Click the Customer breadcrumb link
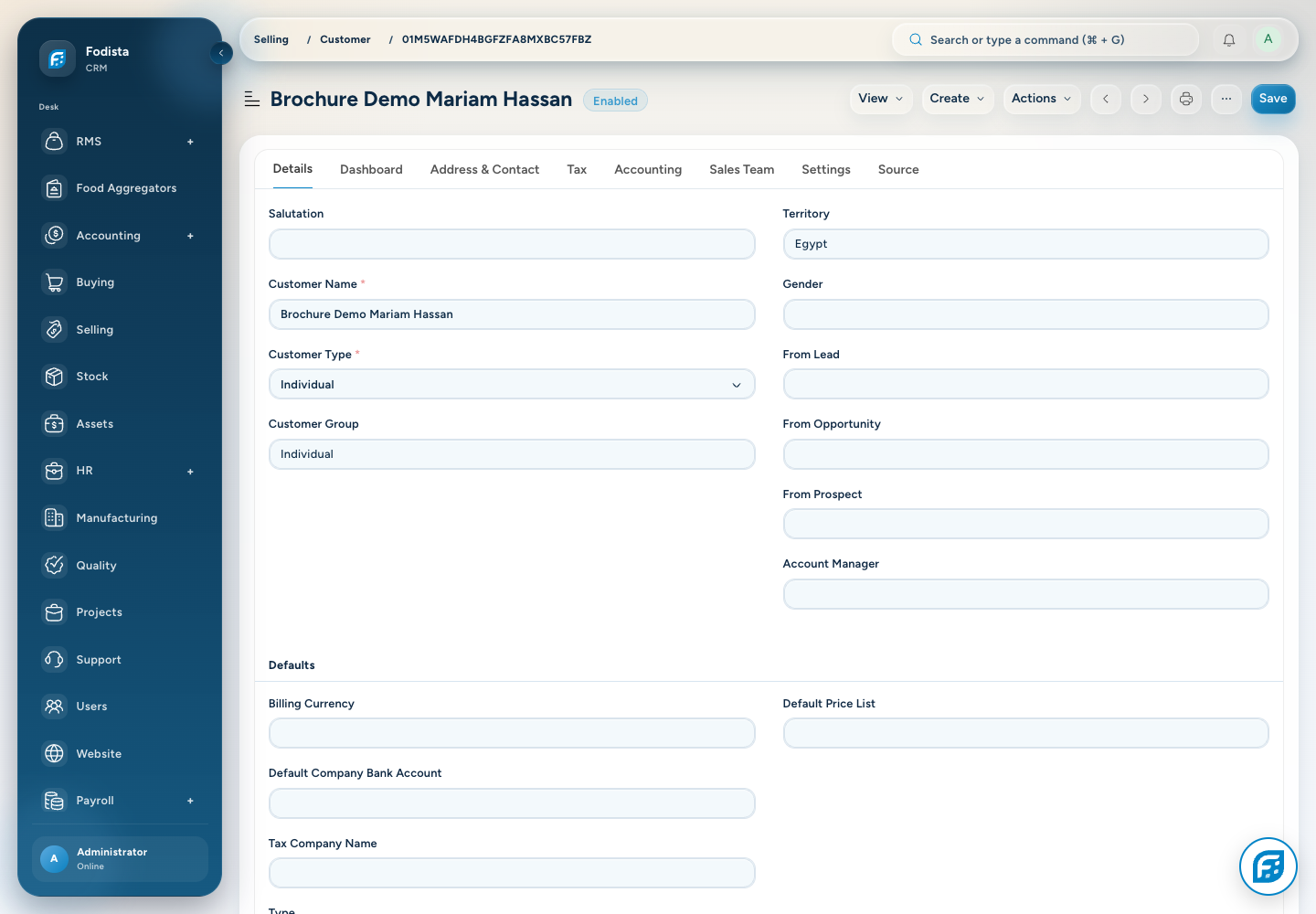The height and width of the screenshot is (914, 1316). point(345,39)
